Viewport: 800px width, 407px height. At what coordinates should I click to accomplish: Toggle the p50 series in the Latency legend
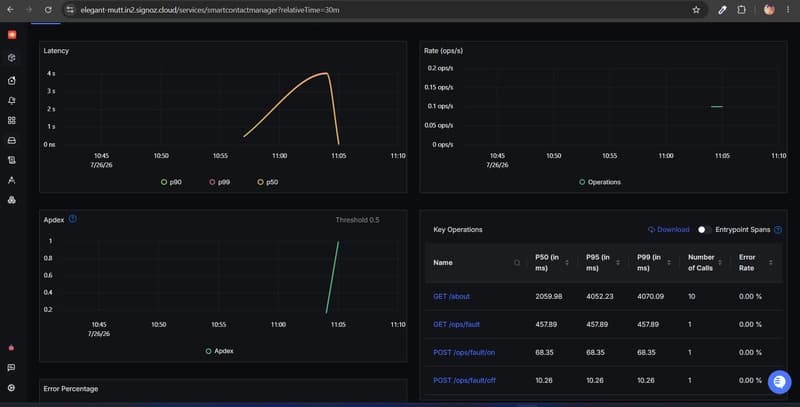[x=268, y=182]
